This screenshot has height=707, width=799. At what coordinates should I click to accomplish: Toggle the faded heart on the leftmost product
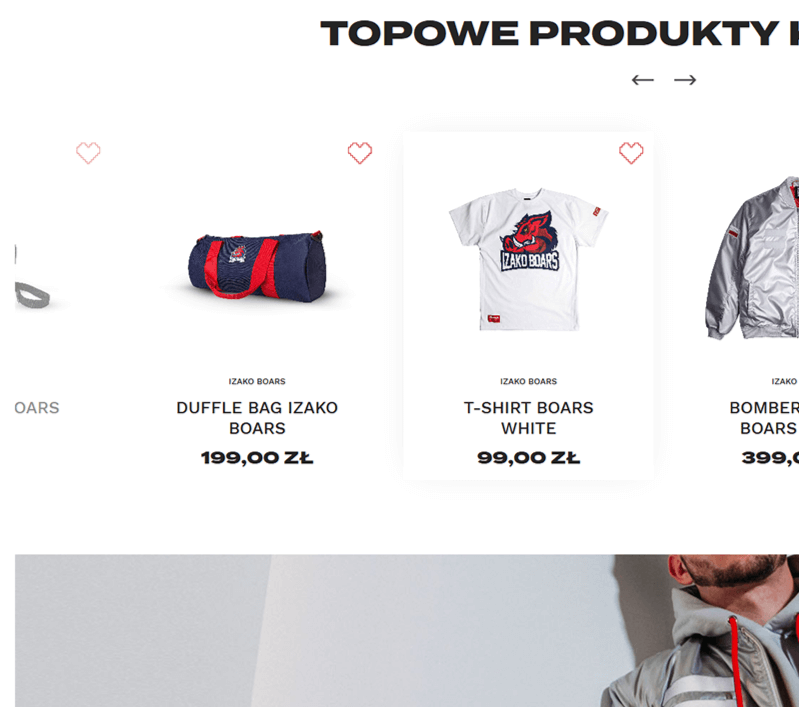coord(88,153)
